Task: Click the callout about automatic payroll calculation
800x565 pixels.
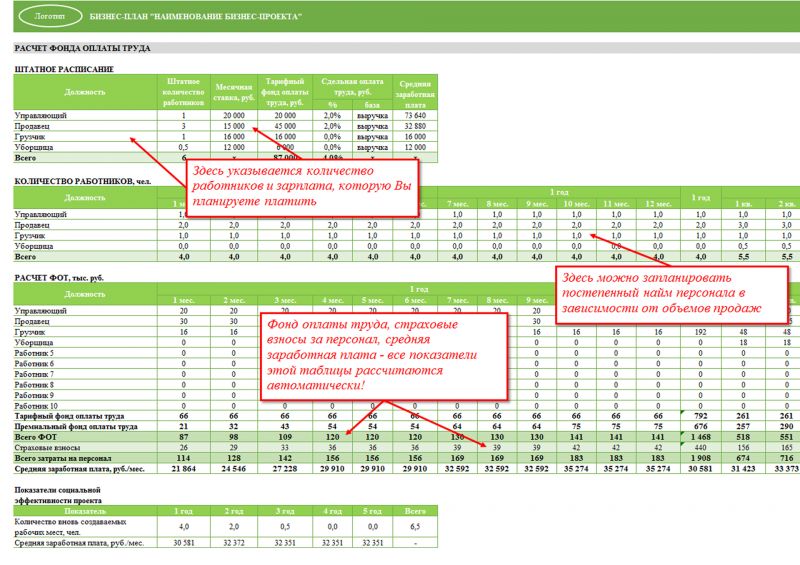Action: (383, 356)
